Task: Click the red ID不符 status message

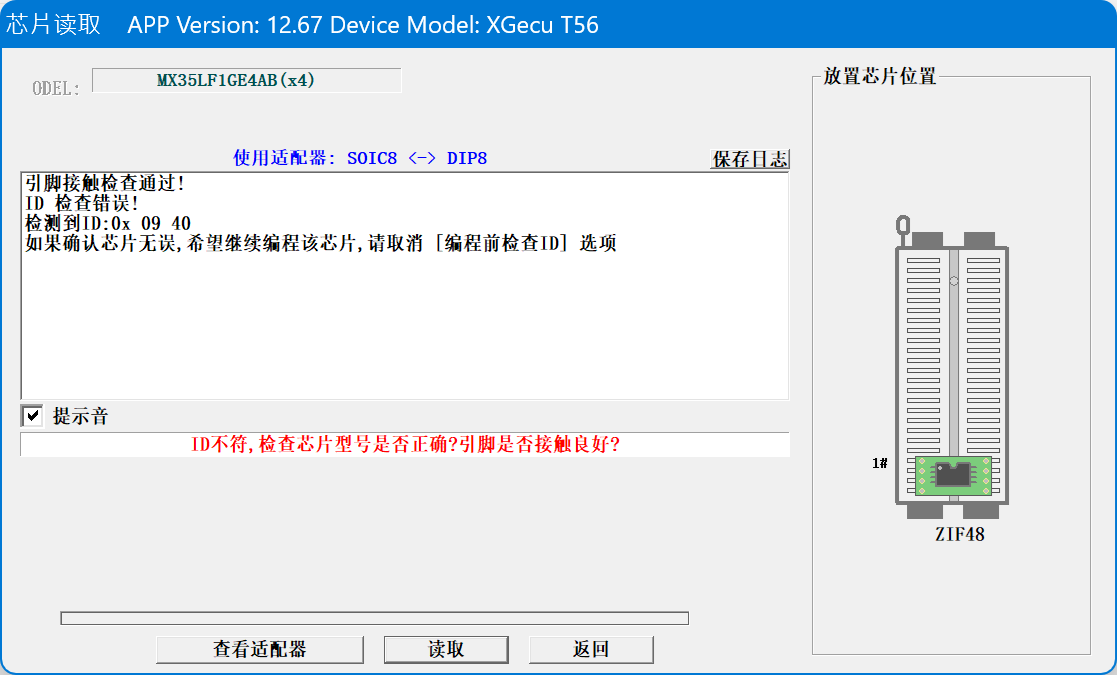Action: [x=405, y=444]
